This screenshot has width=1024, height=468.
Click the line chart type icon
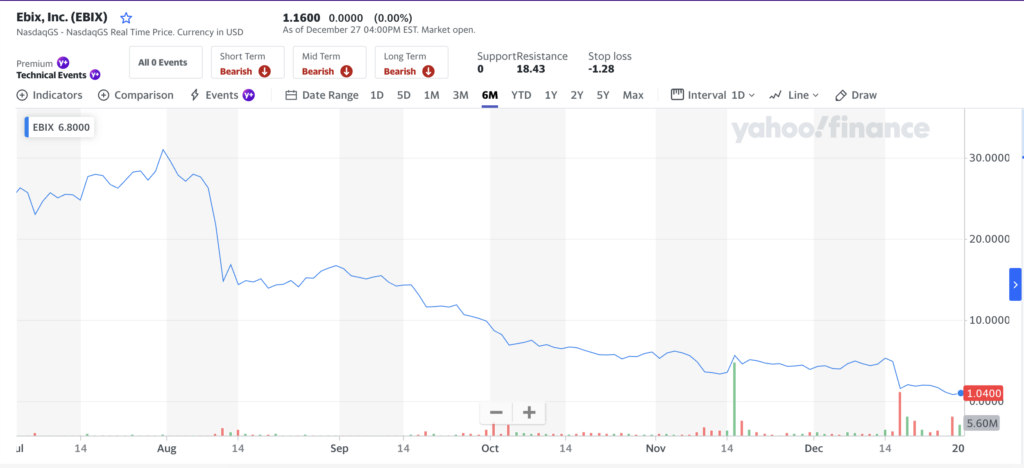tap(776, 95)
